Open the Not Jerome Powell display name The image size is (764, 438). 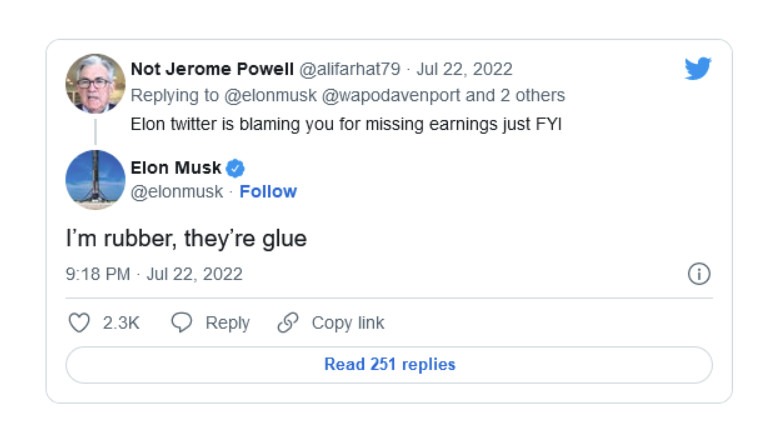212,69
